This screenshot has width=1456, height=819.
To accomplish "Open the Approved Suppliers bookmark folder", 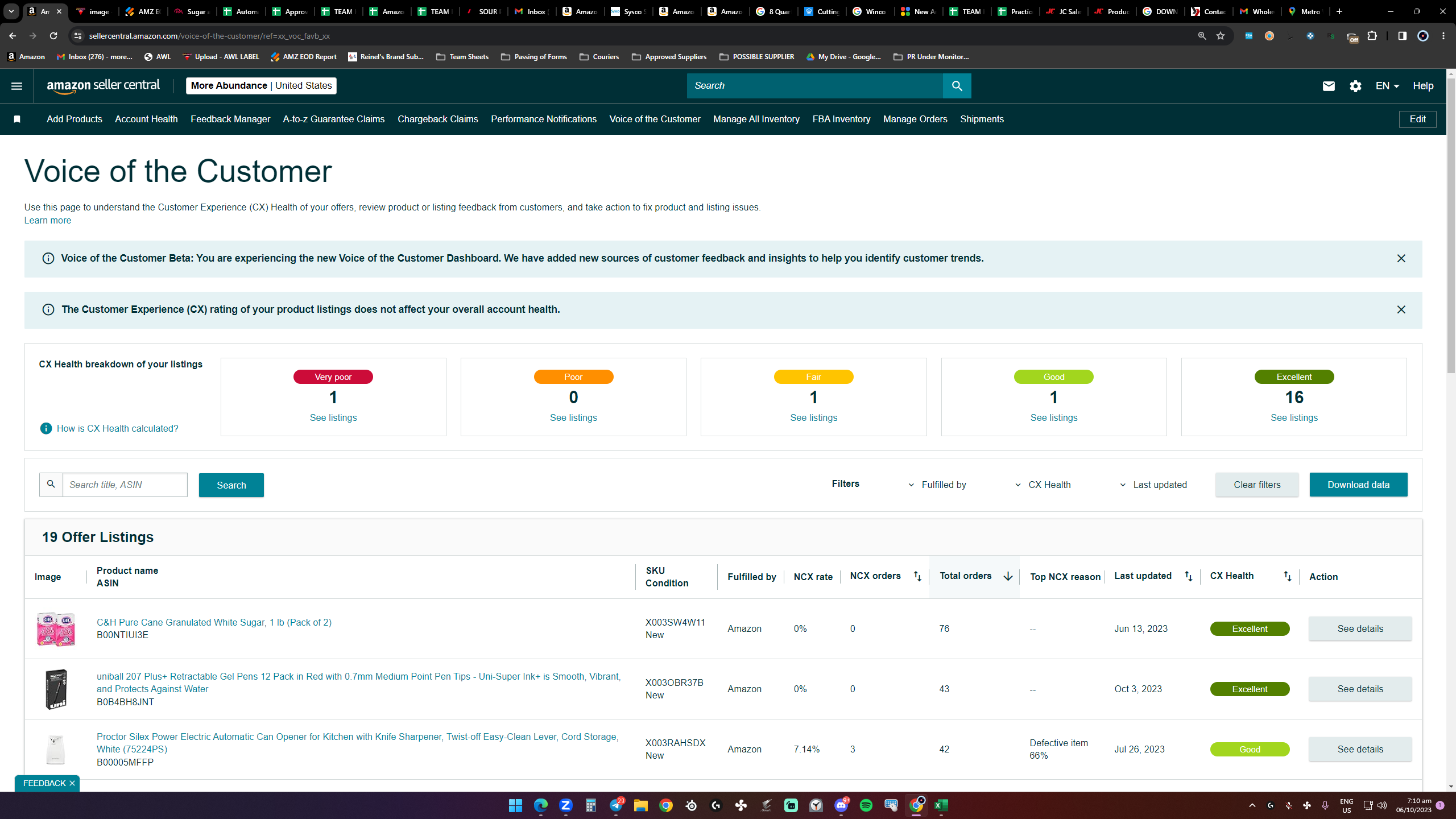I will click(x=669, y=57).
